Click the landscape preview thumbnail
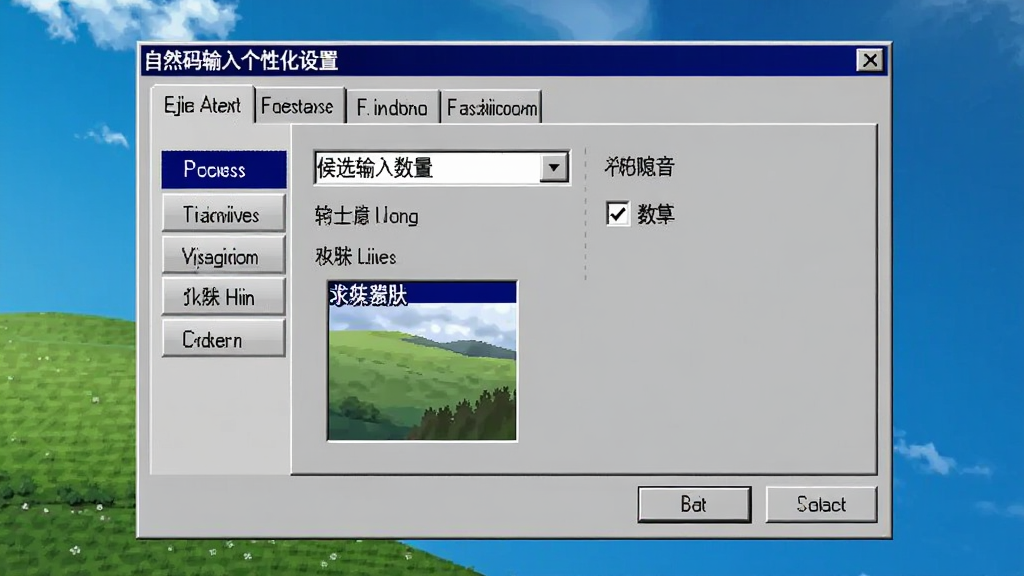 [422, 361]
